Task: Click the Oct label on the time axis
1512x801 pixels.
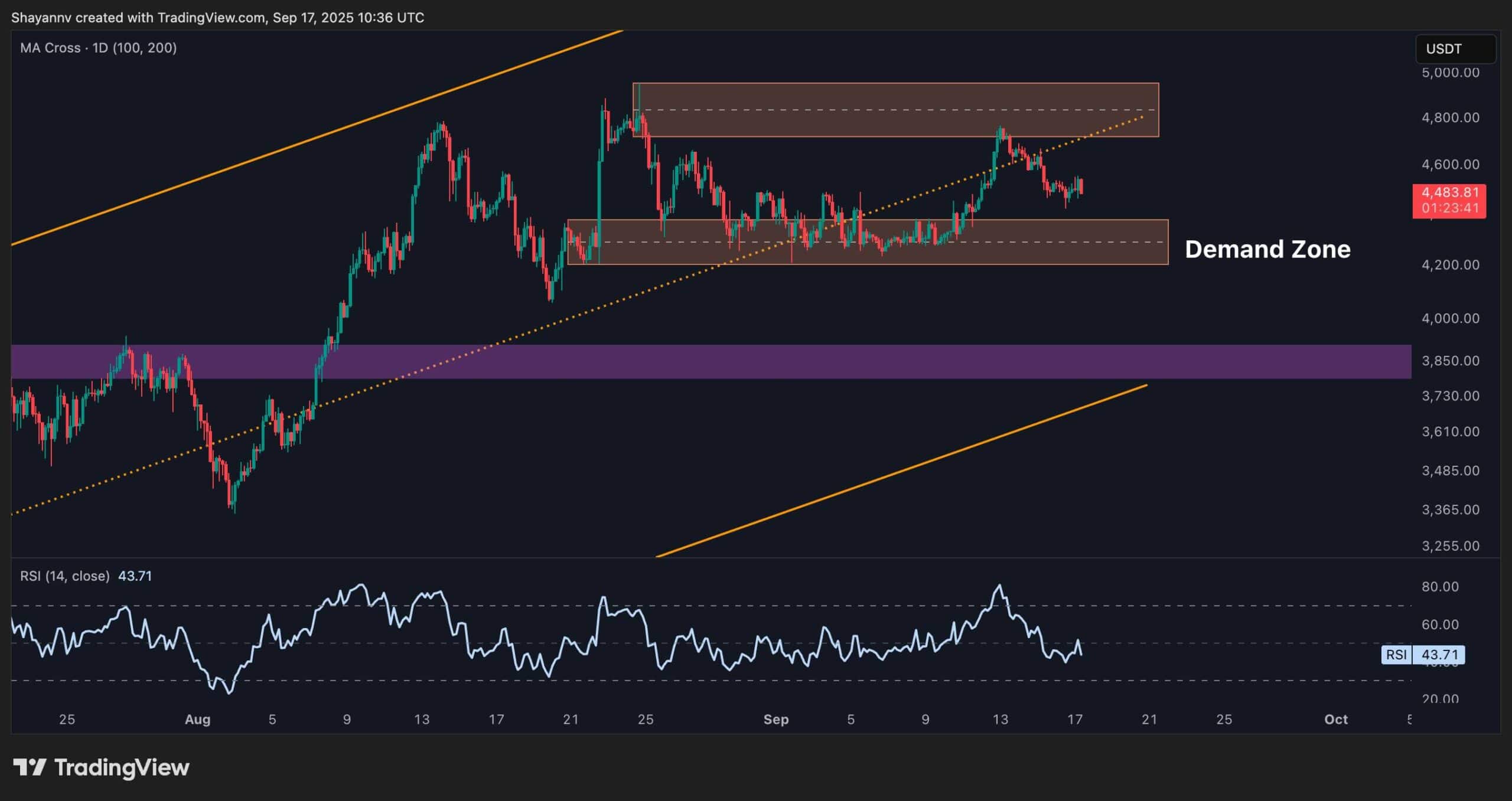Action: tap(1338, 720)
